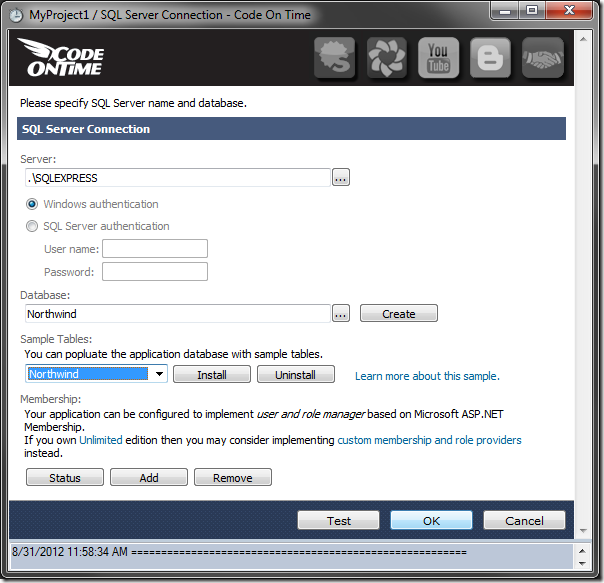The image size is (604, 583).
Task: Click log pane scroll up arrow
Action: click(582, 551)
